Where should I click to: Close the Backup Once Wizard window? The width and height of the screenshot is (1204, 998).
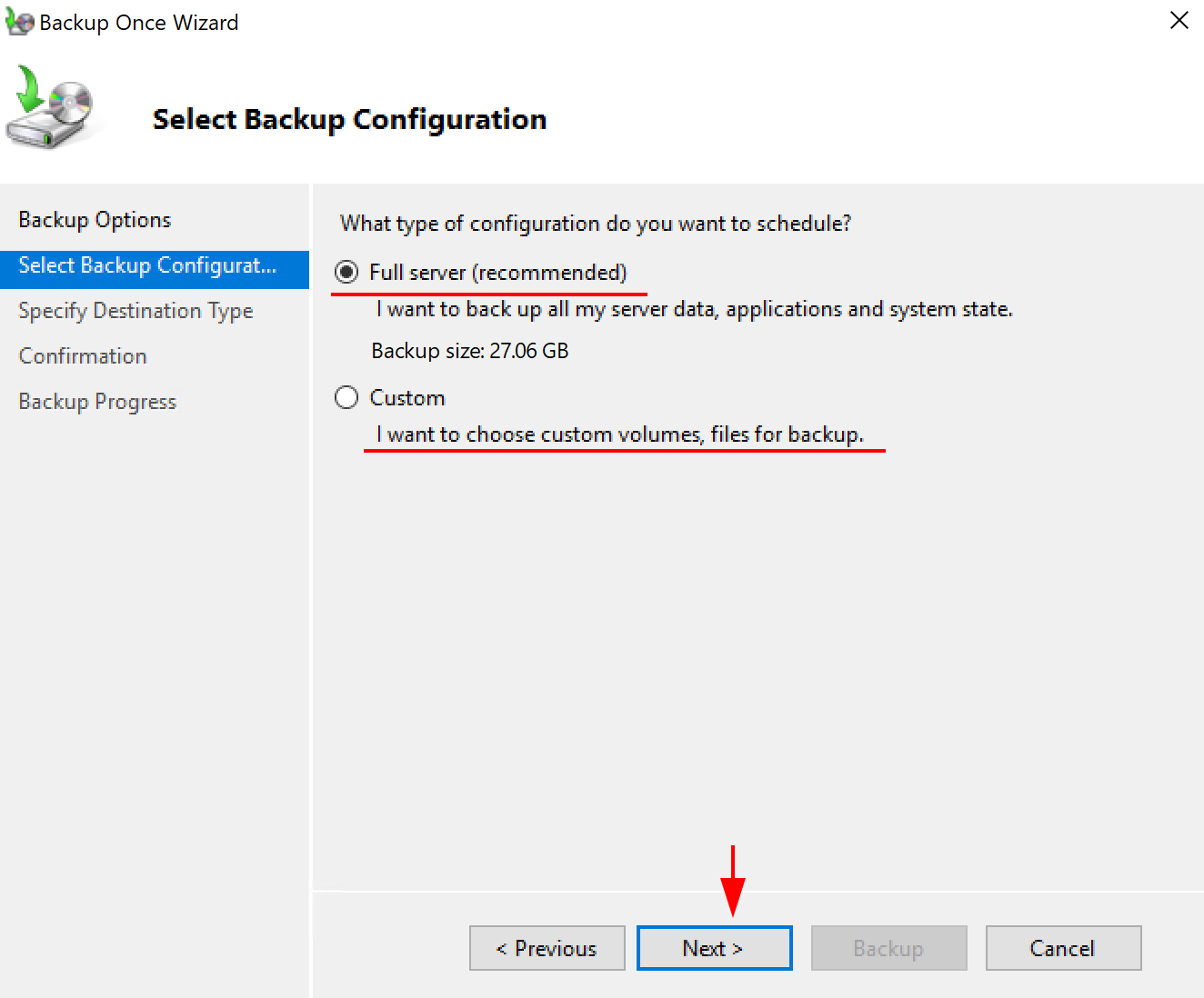[1179, 20]
